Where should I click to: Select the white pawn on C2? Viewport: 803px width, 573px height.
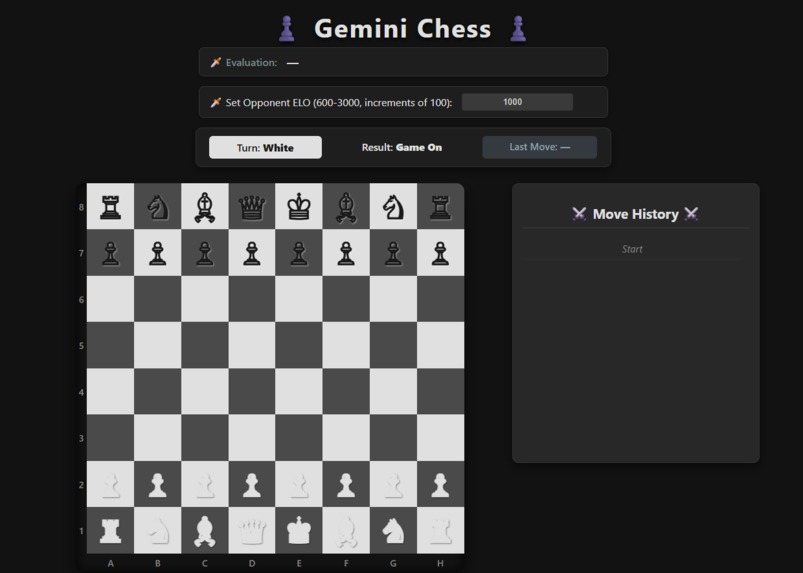click(x=205, y=485)
